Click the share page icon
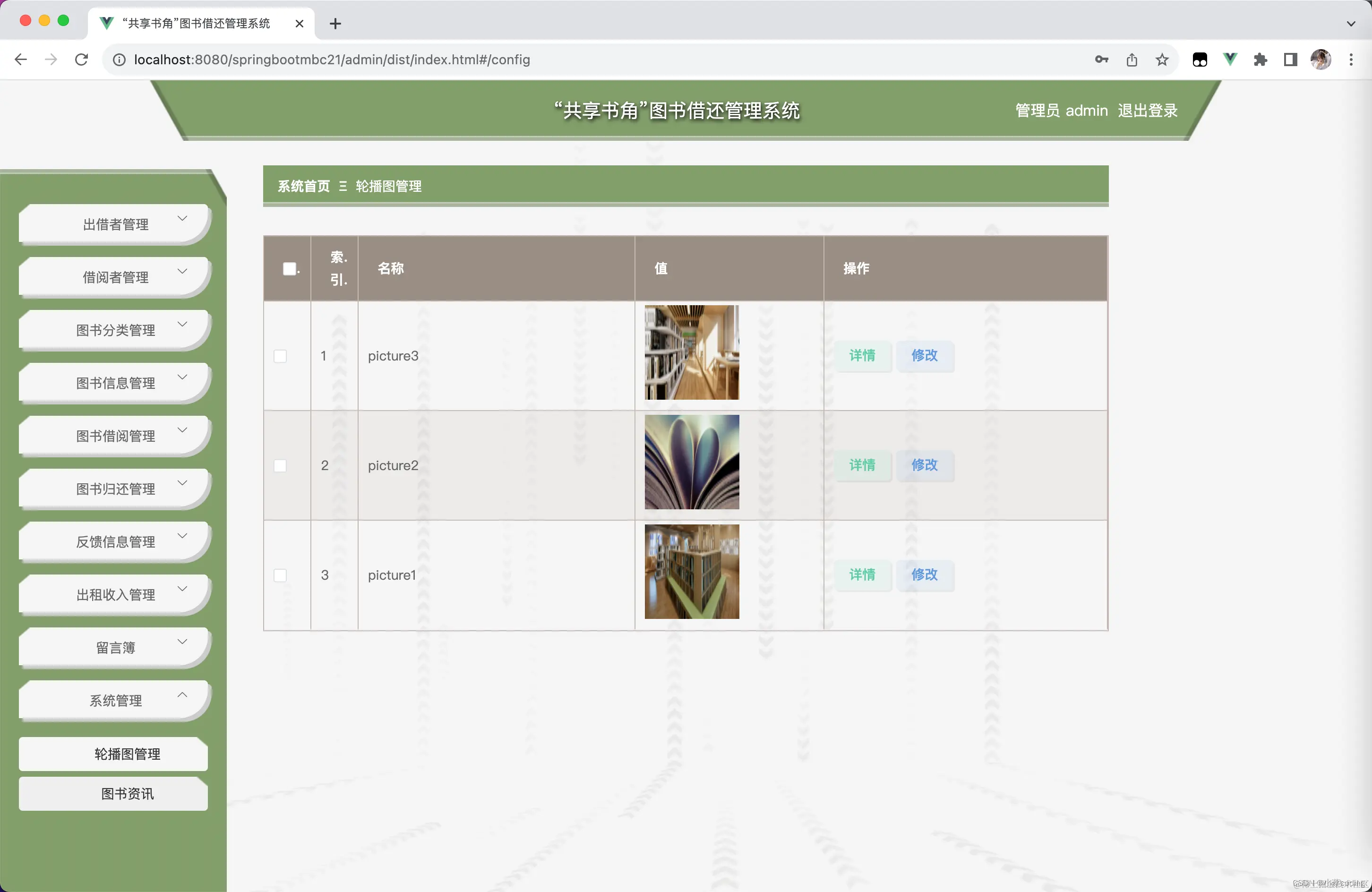The height and width of the screenshot is (892, 1372). click(1132, 60)
